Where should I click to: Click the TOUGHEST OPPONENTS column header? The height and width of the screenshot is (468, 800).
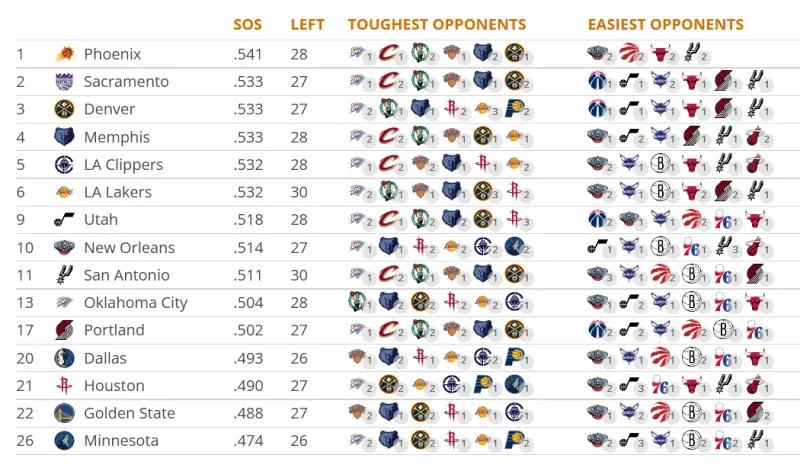point(437,24)
